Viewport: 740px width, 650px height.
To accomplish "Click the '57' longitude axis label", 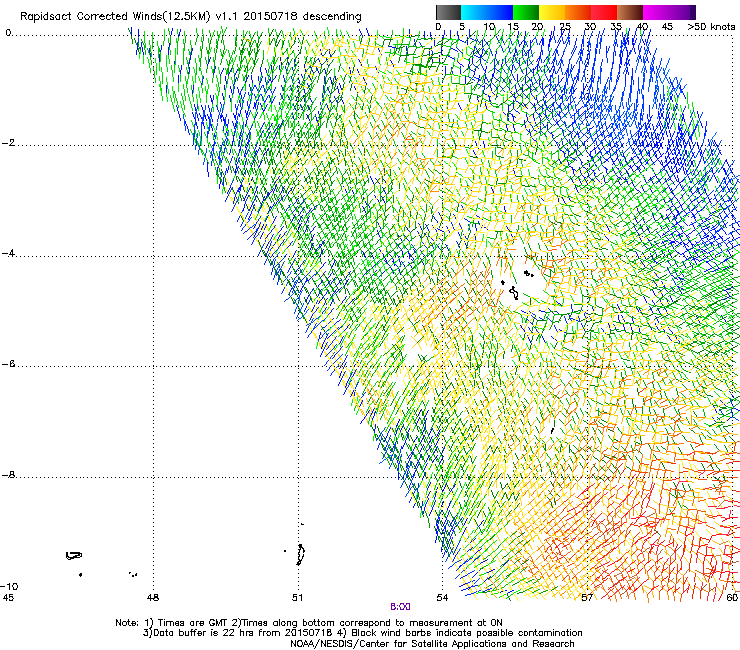I will point(587,598).
